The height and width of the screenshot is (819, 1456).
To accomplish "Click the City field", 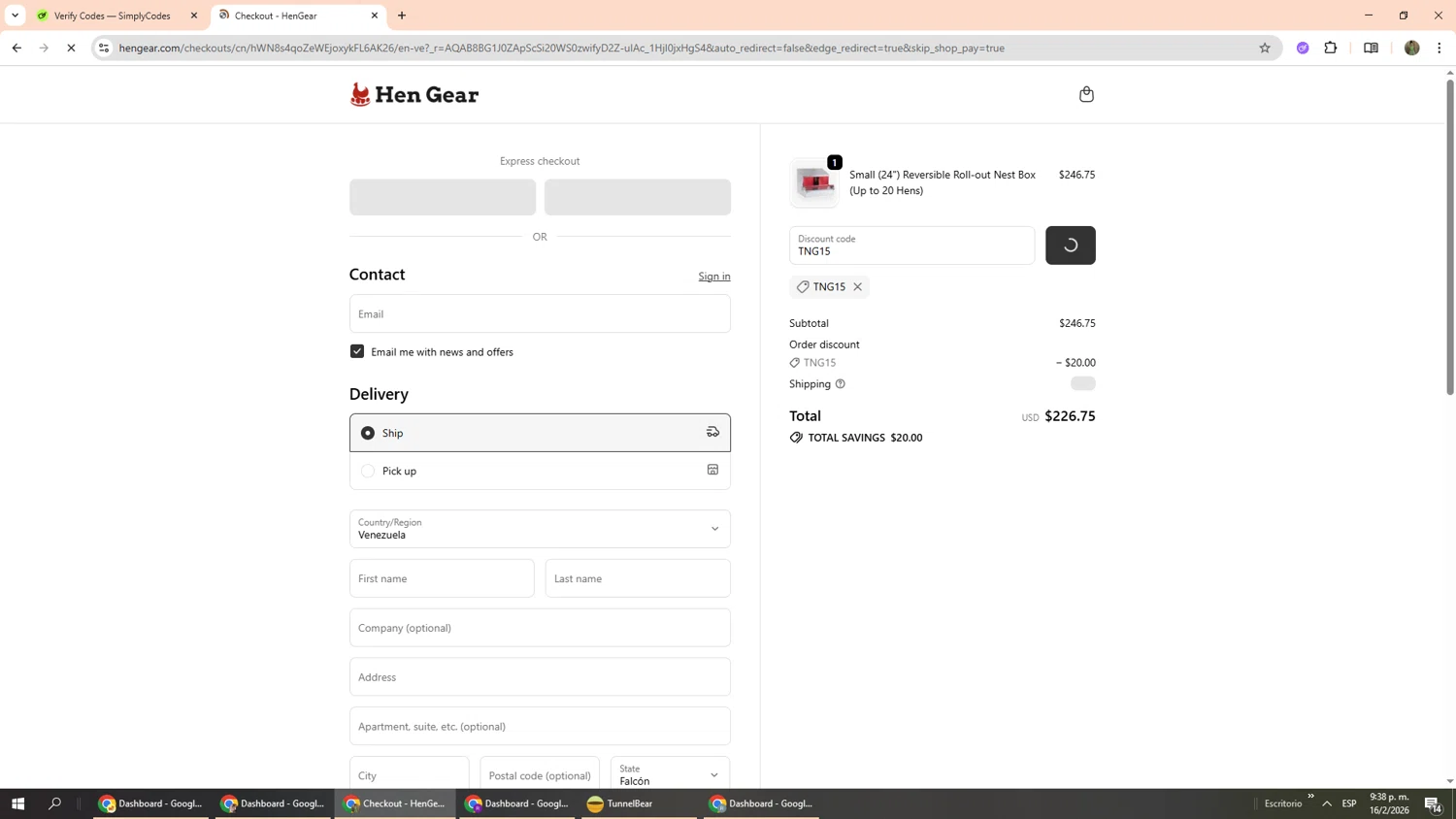I will [x=409, y=775].
